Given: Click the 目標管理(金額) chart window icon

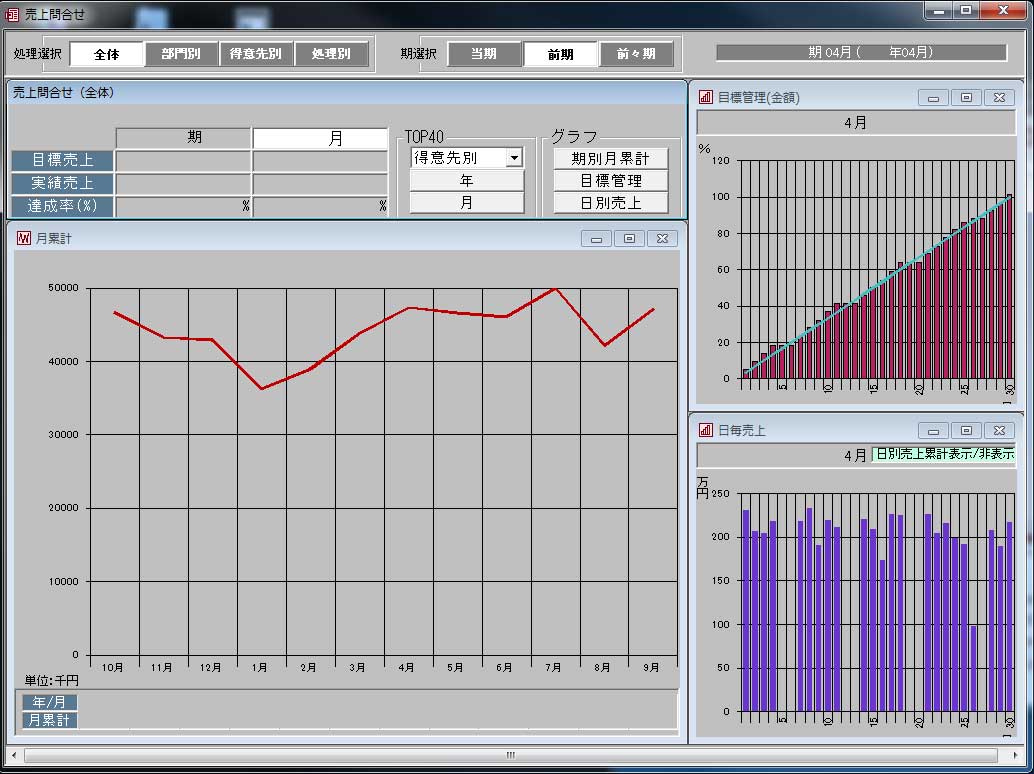Looking at the screenshot, I should click(706, 98).
